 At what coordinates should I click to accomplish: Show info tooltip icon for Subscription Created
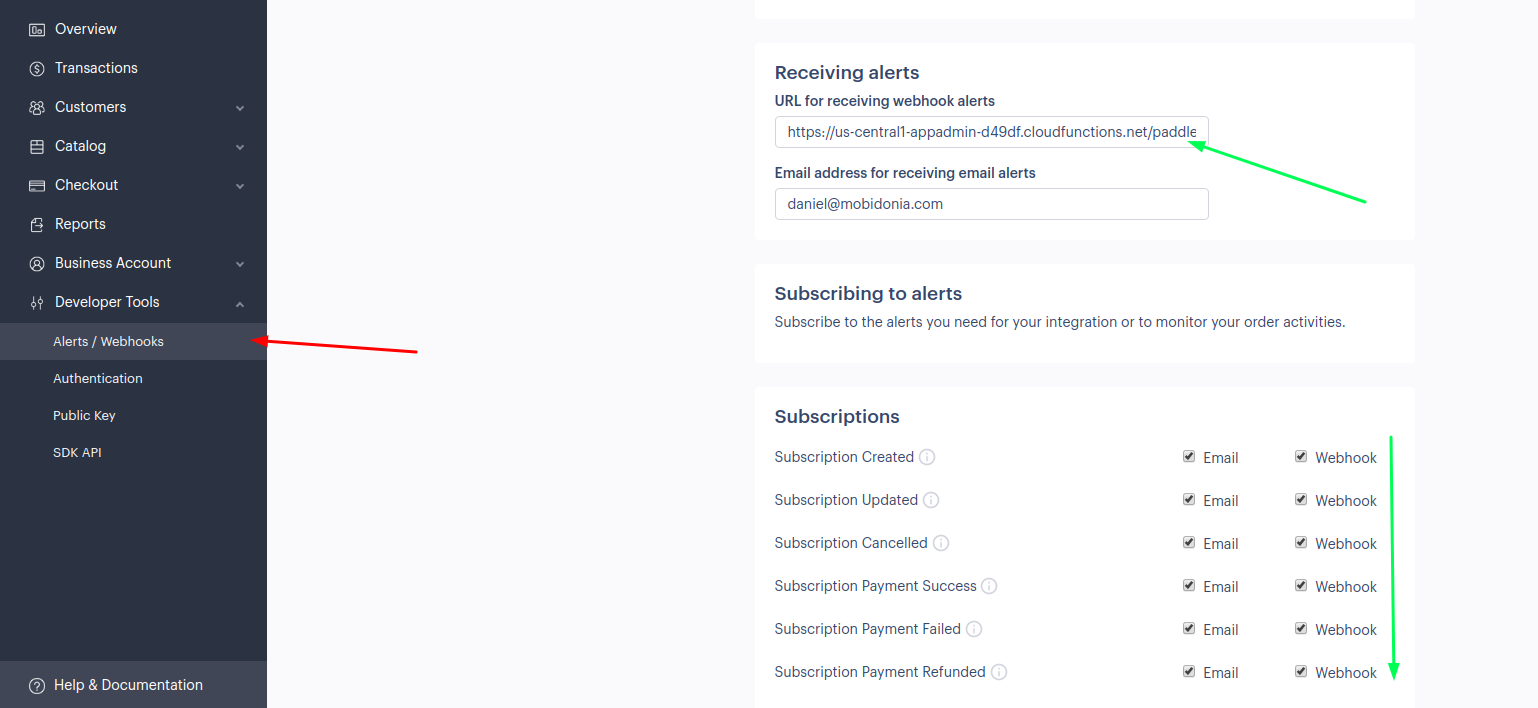tap(927, 457)
